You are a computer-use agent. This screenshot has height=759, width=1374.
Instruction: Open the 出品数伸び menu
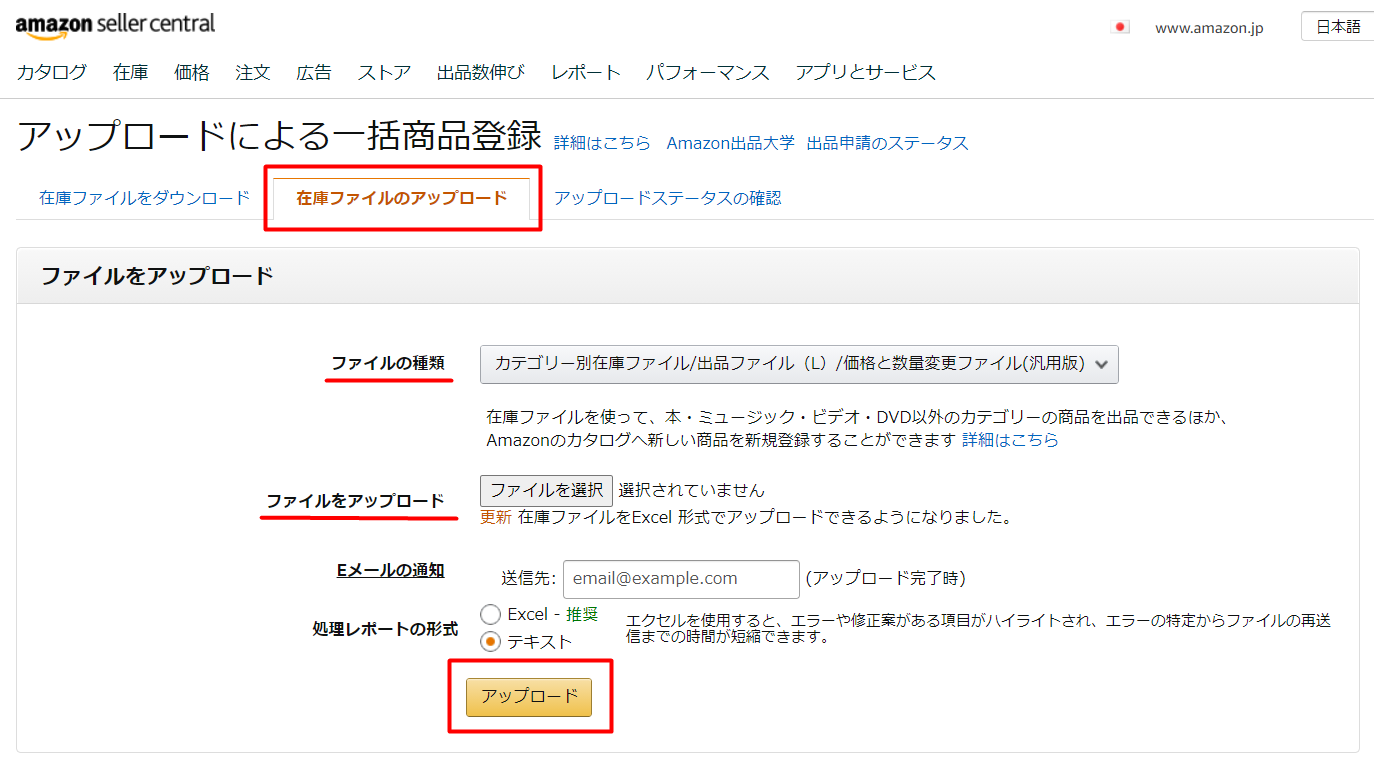pos(481,72)
